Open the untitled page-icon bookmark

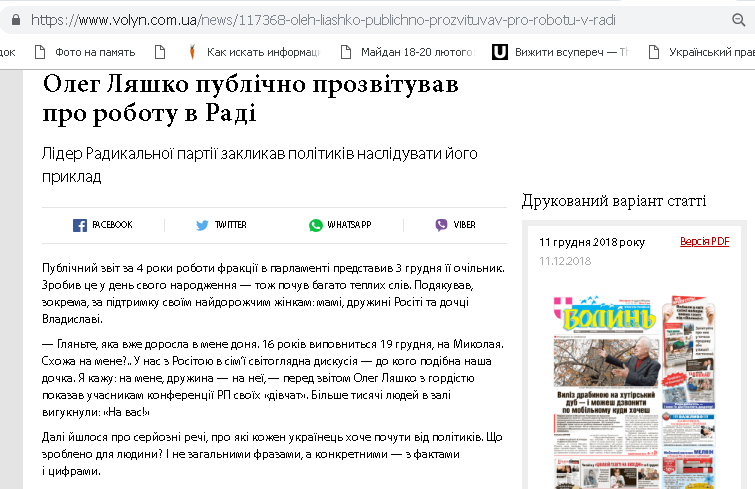pos(160,52)
